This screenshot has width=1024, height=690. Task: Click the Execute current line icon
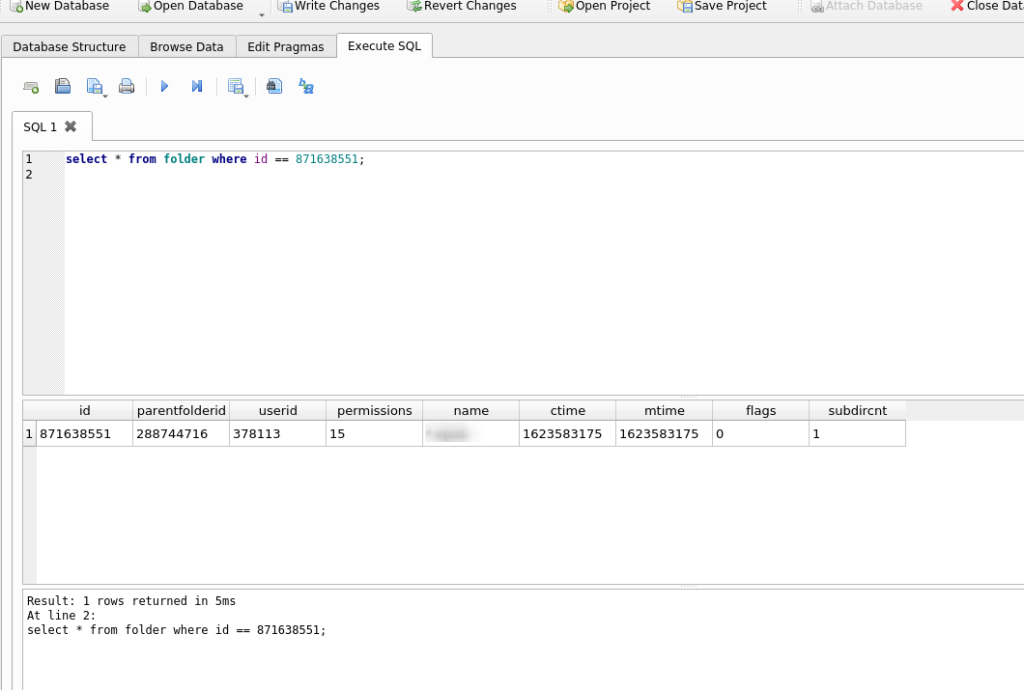coord(196,86)
